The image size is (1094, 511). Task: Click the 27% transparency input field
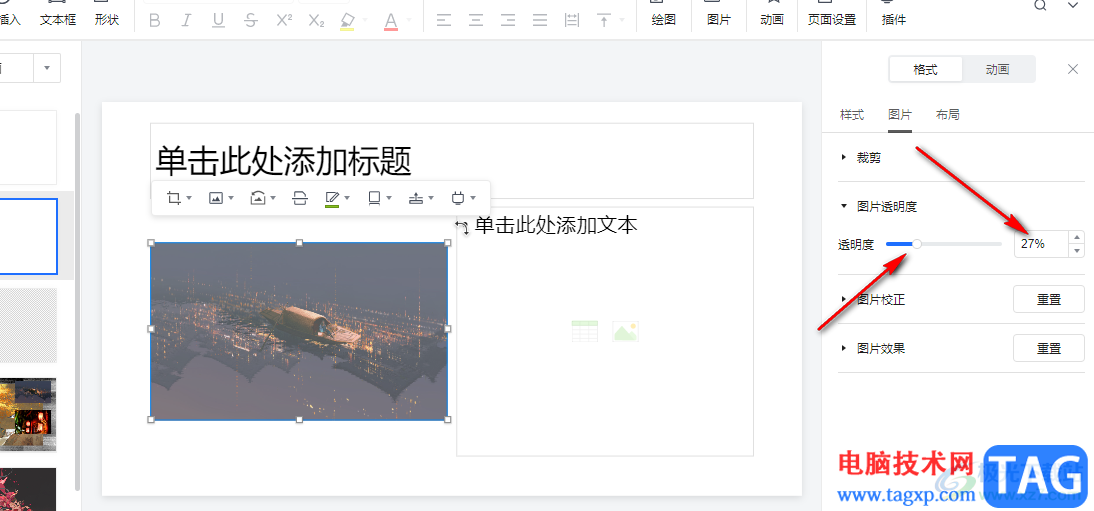point(1040,243)
